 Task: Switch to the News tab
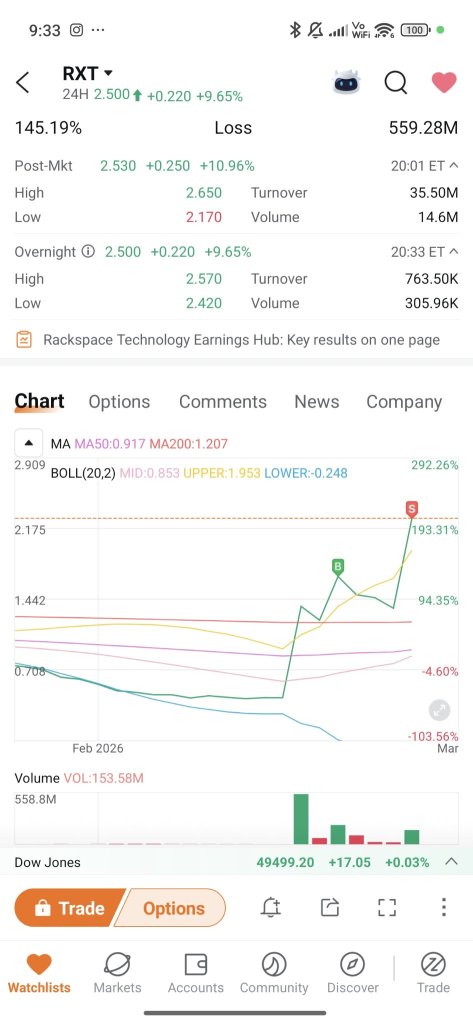pos(316,402)
